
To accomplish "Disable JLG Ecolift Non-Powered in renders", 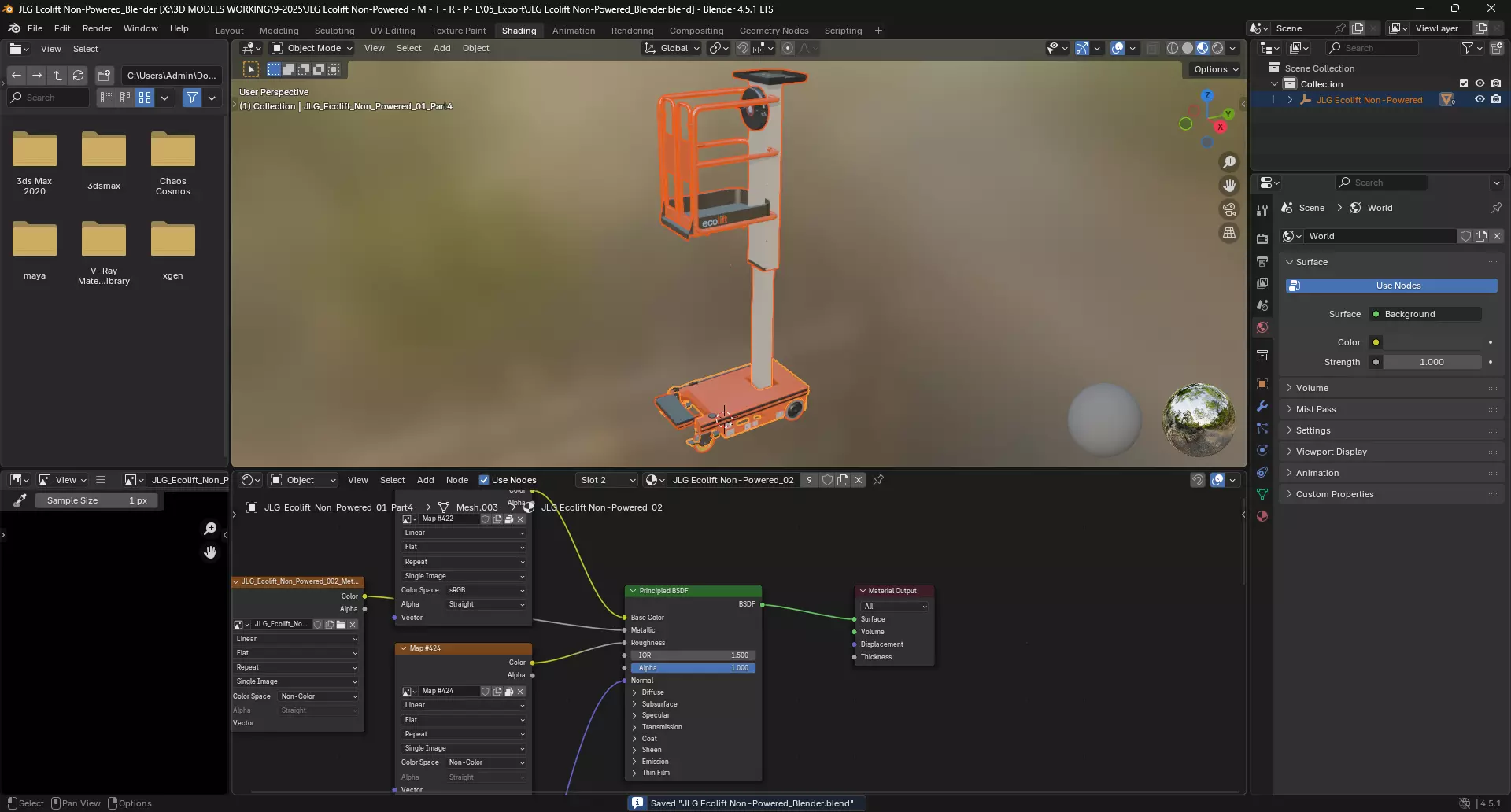I will click(1495, 100).
